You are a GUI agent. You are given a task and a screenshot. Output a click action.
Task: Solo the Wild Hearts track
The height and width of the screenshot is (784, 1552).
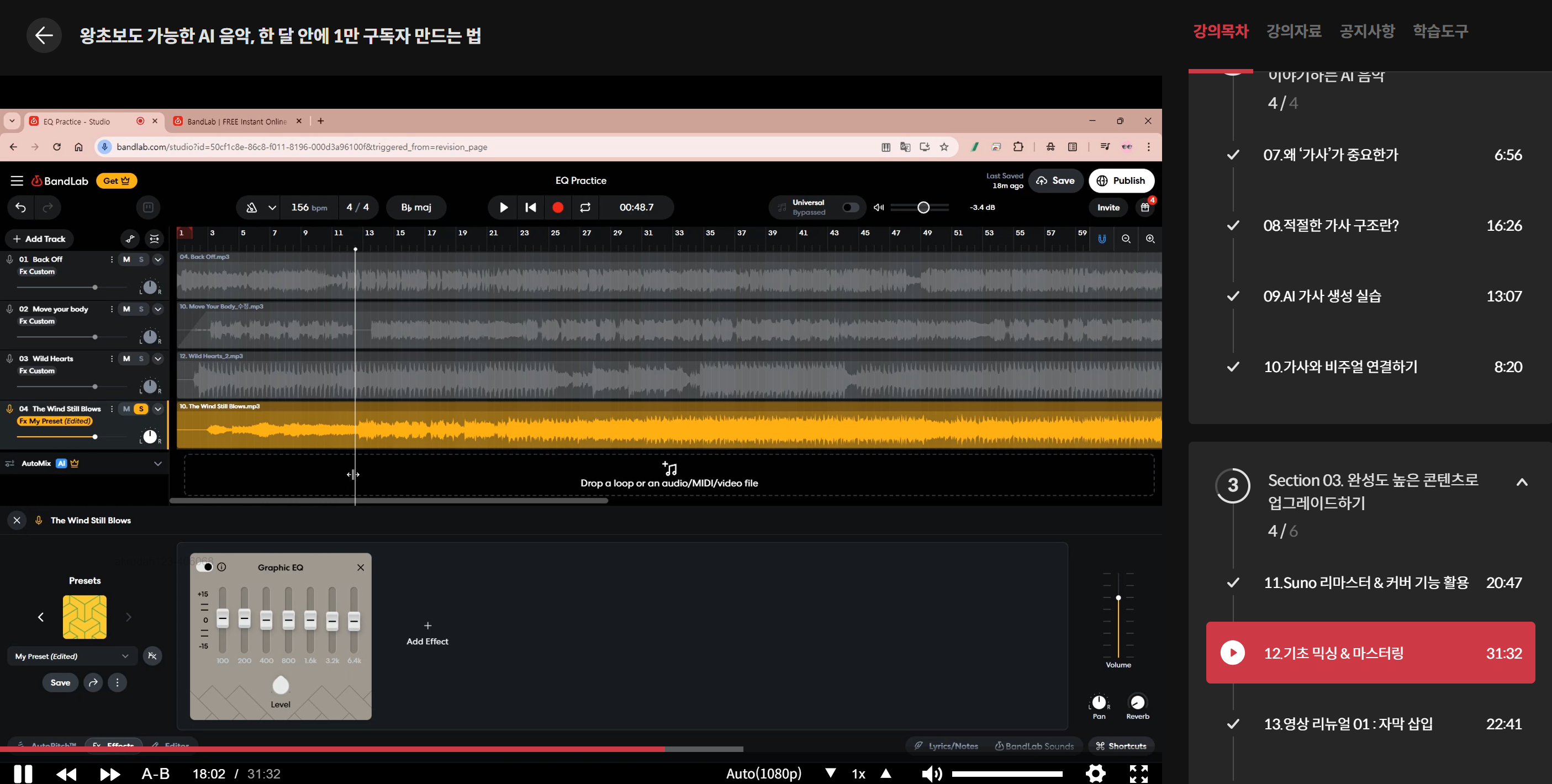click(141, 359)
